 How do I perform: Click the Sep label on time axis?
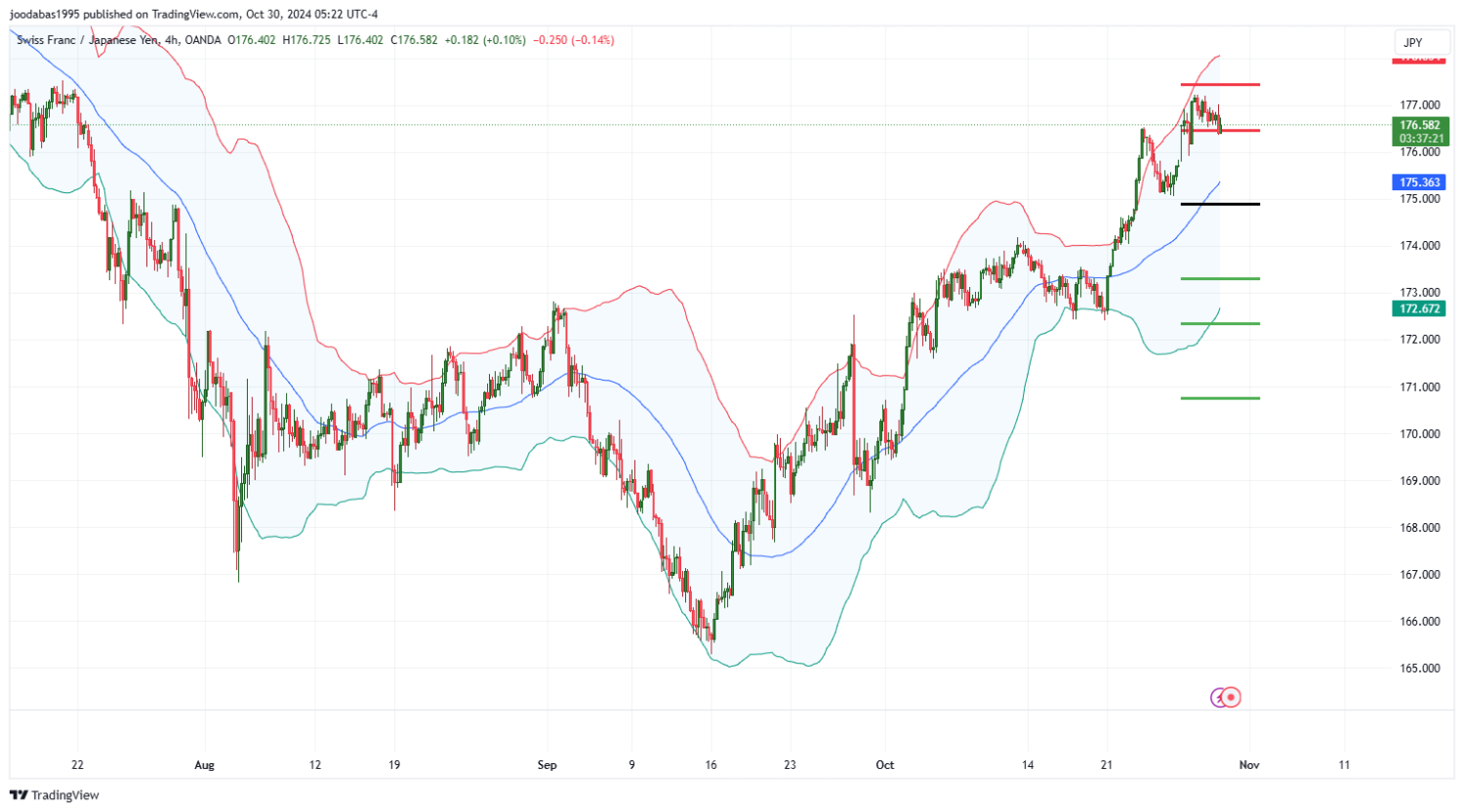[x=548, y=765]
